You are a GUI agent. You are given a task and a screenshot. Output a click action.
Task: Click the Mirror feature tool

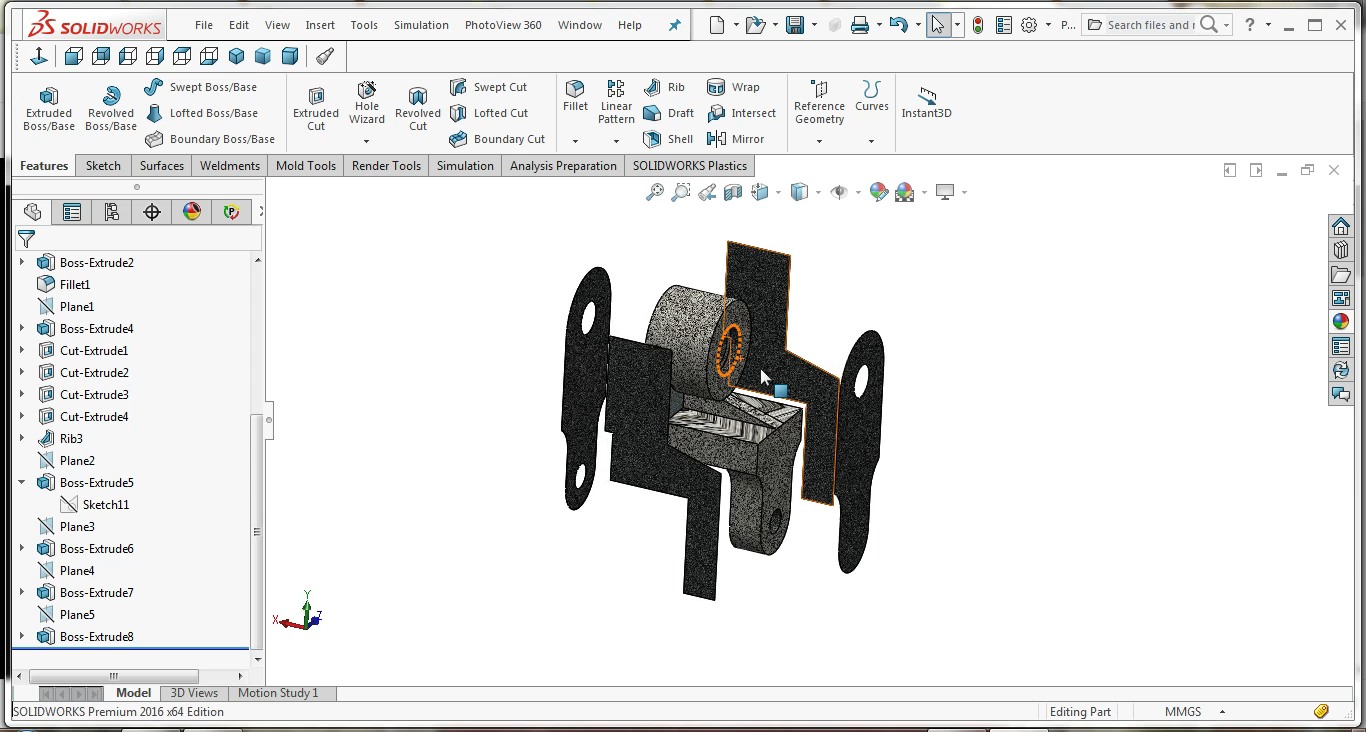coord(735,139)
